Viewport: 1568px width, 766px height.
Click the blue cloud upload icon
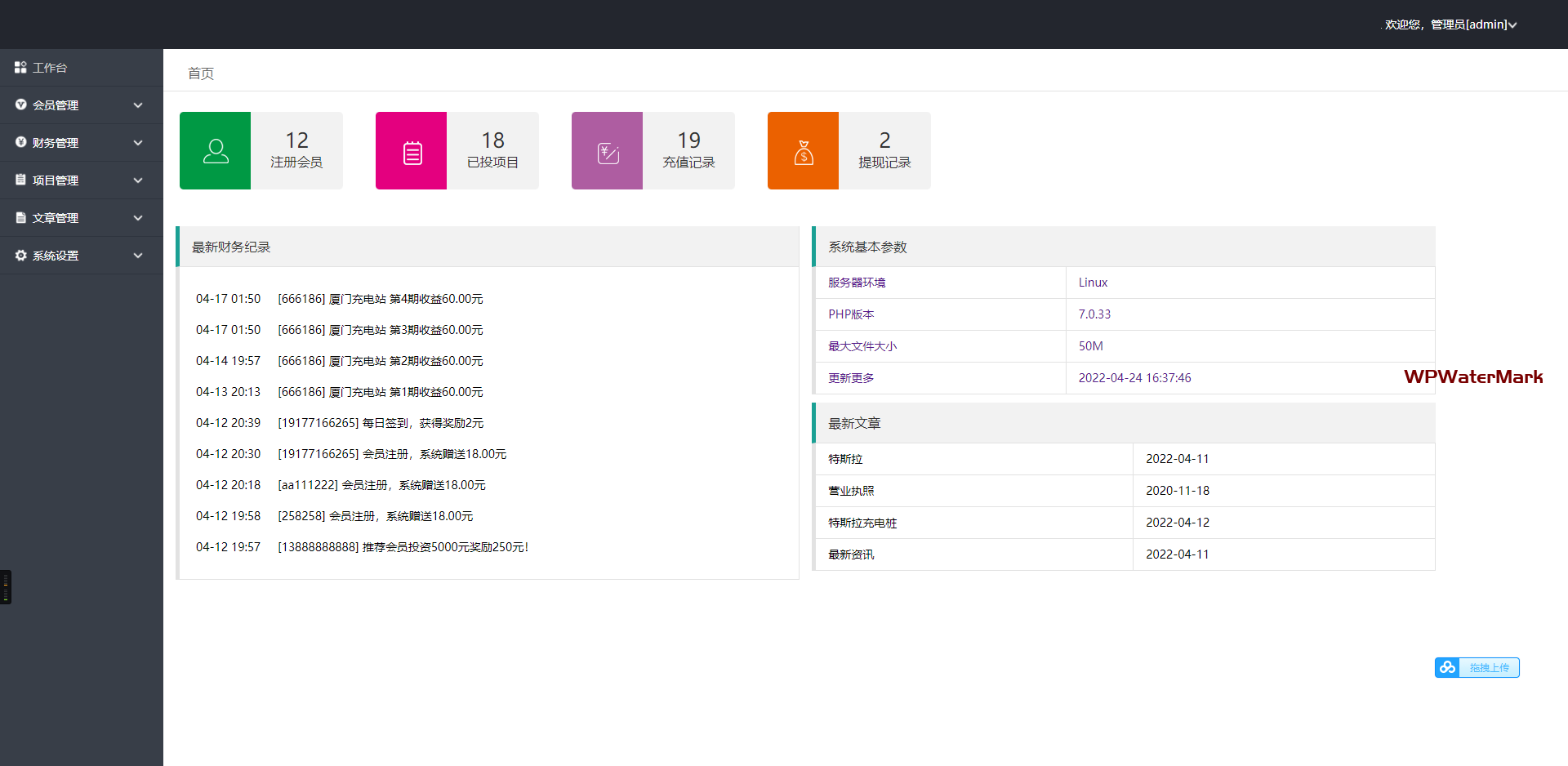[x=1447, y=668]
